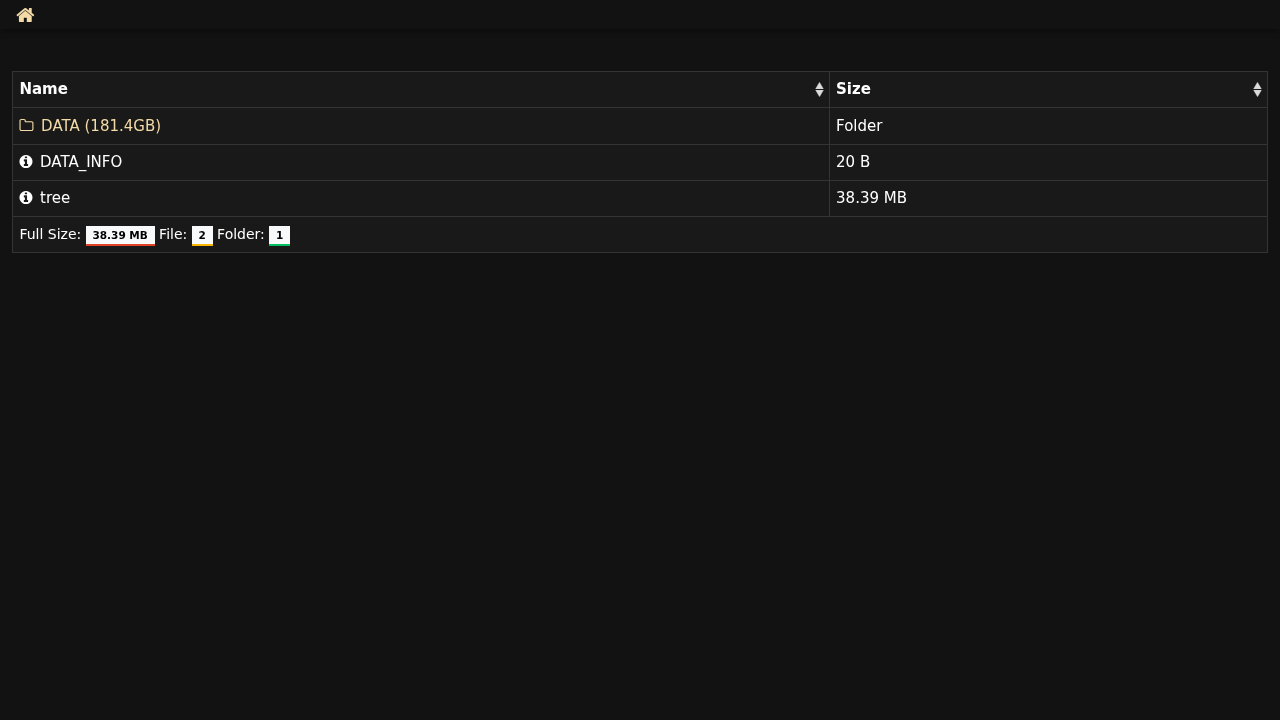Click the 38.39 MB size cell for tree

tap(871, 198)
